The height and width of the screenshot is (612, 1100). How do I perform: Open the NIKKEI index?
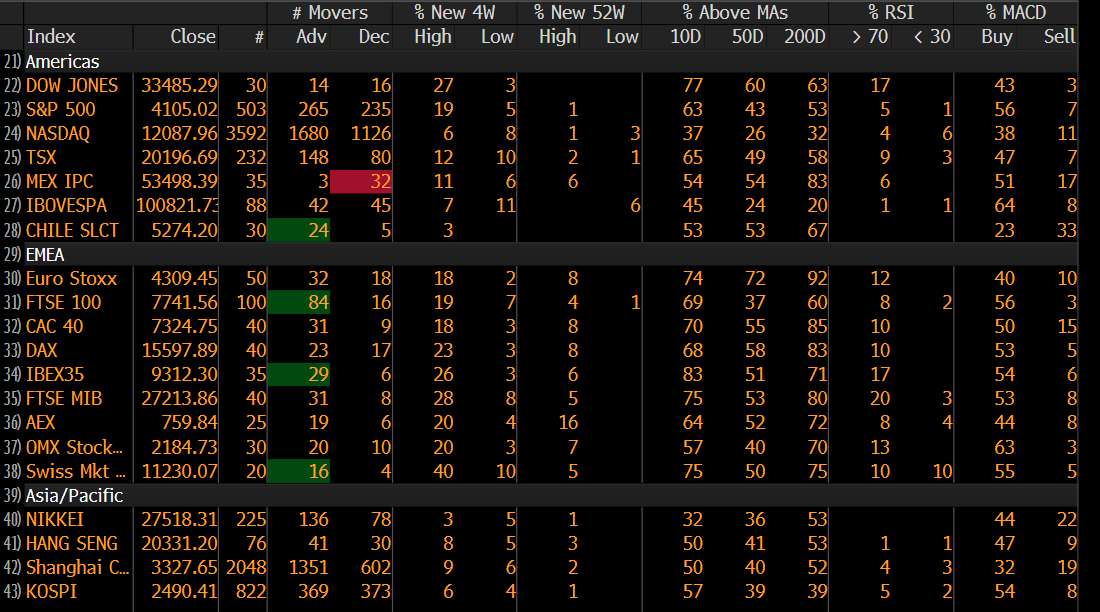tap(55, 519)
